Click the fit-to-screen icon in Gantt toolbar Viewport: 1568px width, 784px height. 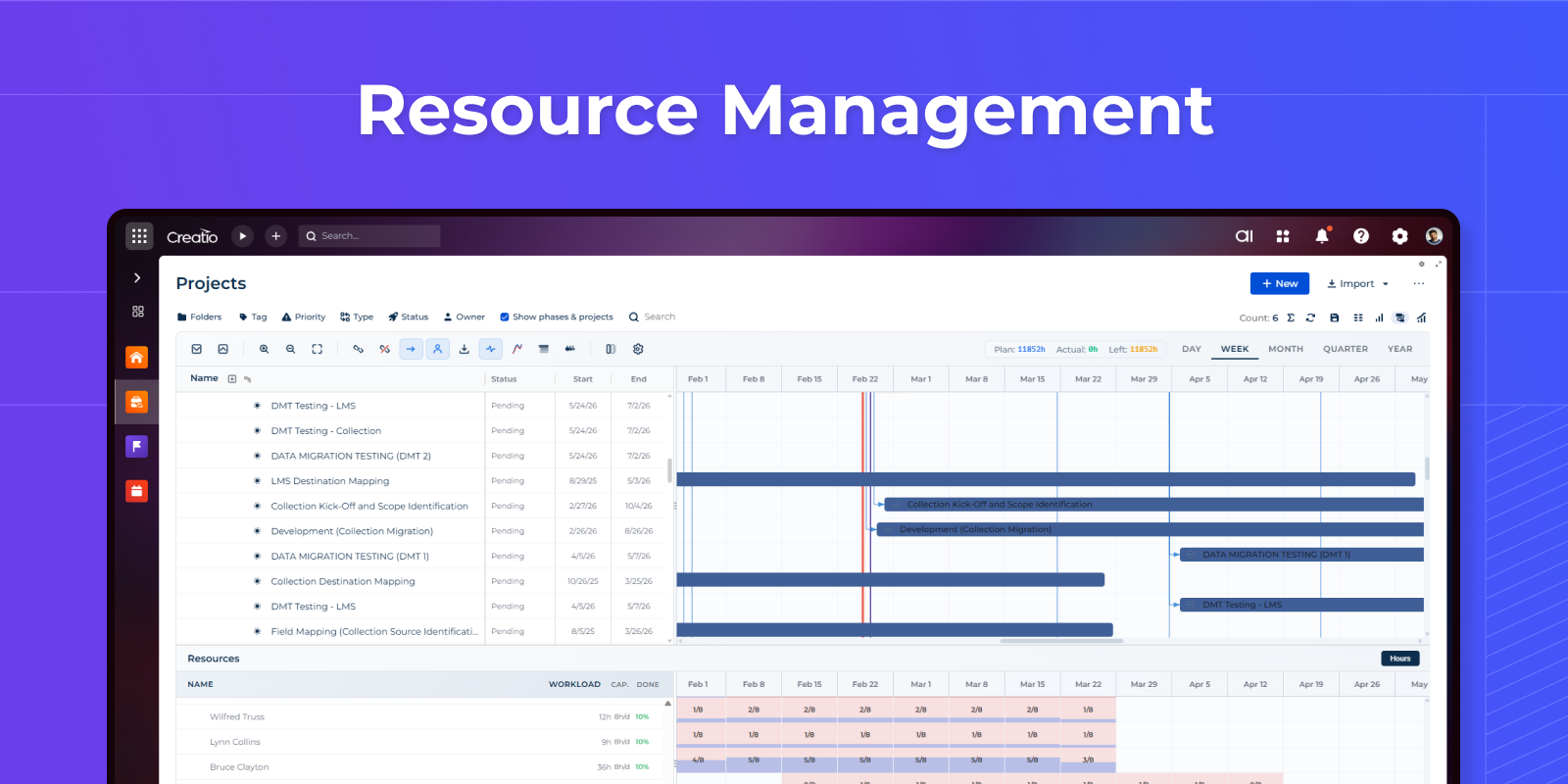[317, 349]
